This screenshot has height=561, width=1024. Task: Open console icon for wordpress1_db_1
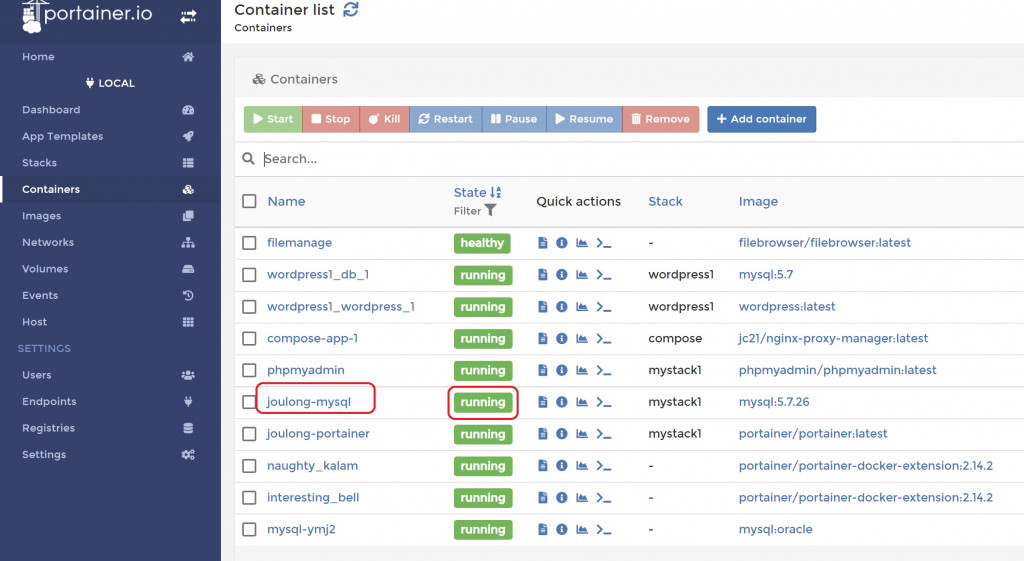(603, 275)
